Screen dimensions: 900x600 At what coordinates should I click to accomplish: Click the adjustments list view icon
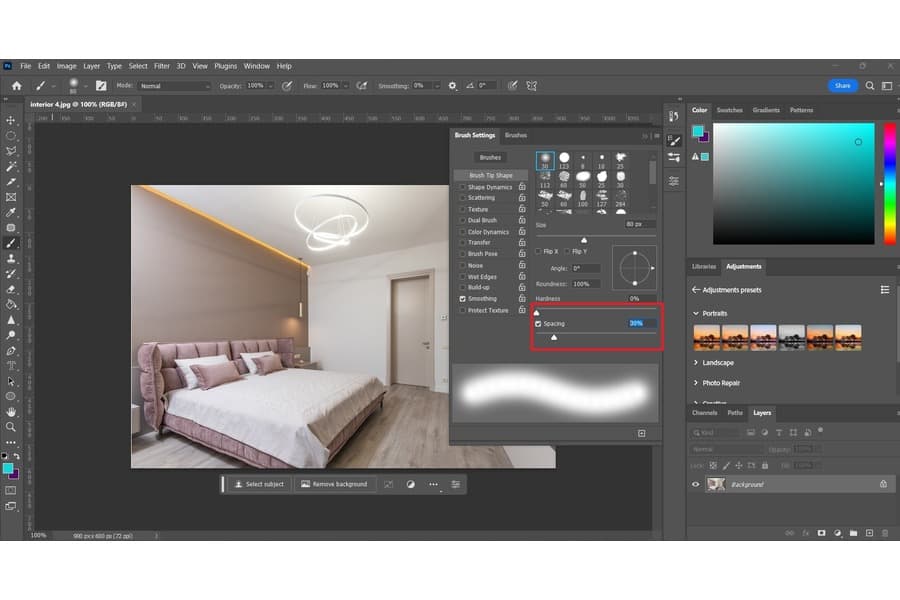(x=885, y=290)
